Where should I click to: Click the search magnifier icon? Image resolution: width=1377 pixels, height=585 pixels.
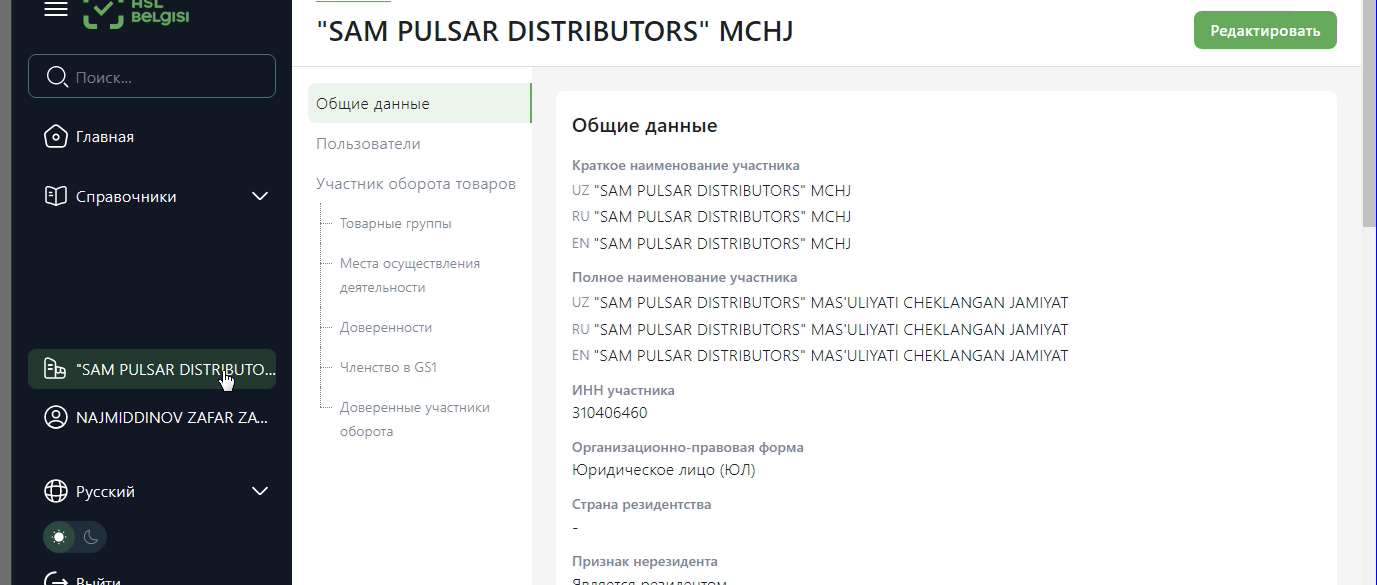point(57,77)
